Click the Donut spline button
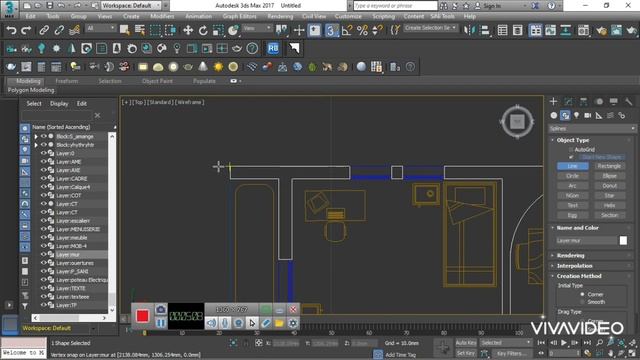Screen dimensions: 640x360 (x=609, y=186)
